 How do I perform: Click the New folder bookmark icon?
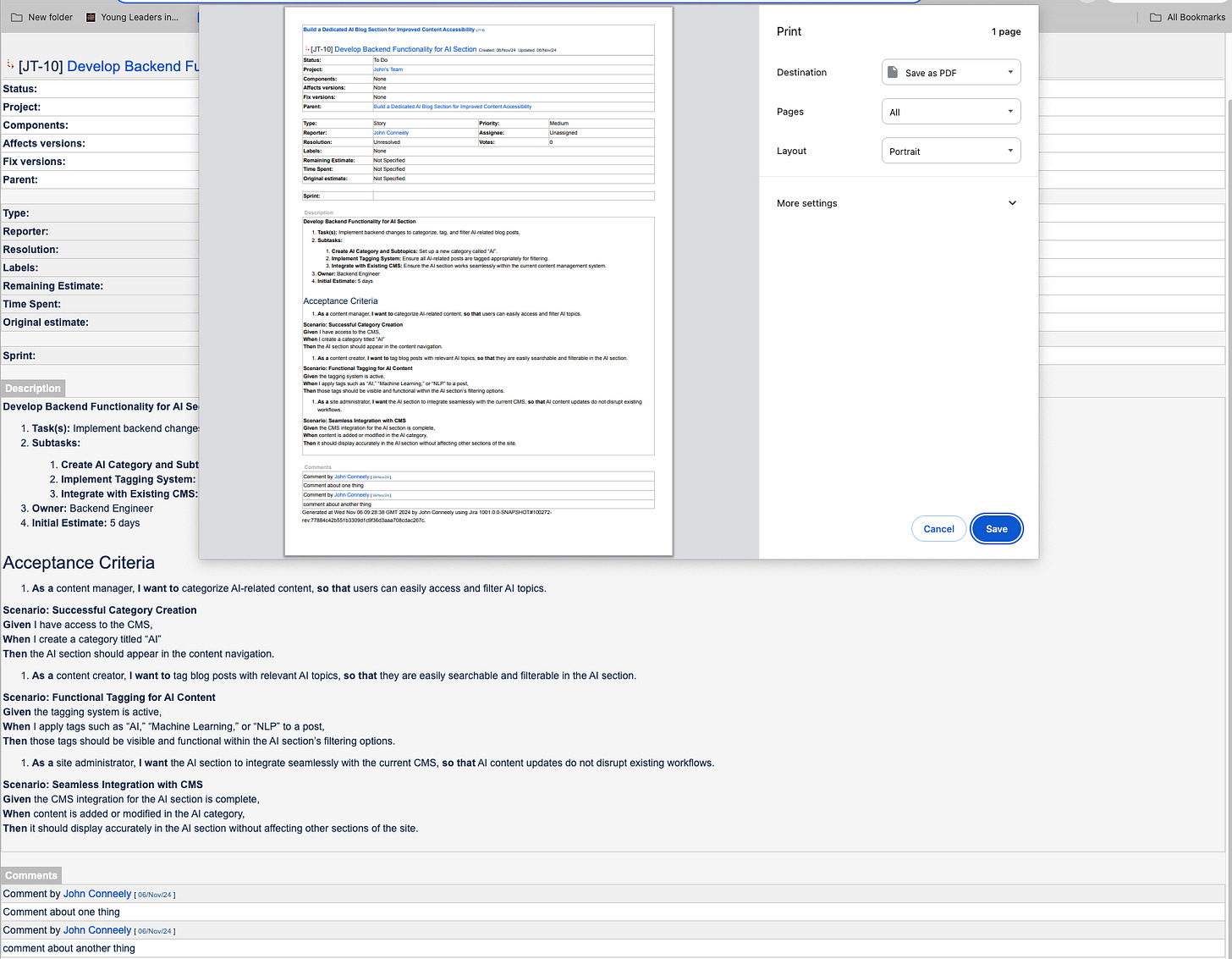click(x=17, y=17)
